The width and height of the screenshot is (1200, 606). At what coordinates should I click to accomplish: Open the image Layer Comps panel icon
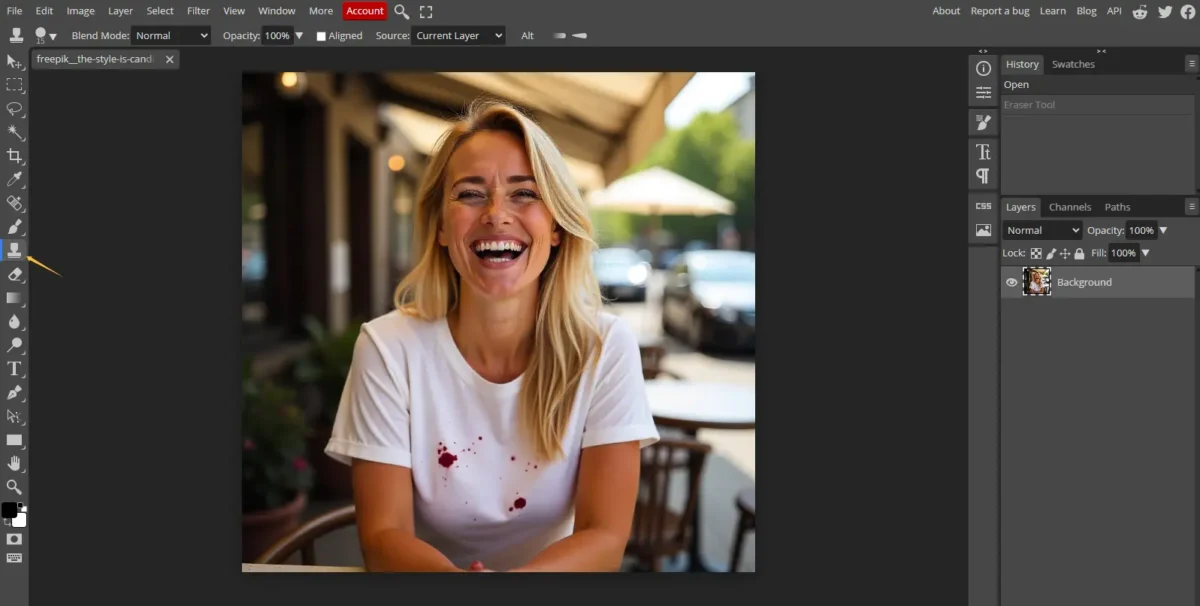983,230
